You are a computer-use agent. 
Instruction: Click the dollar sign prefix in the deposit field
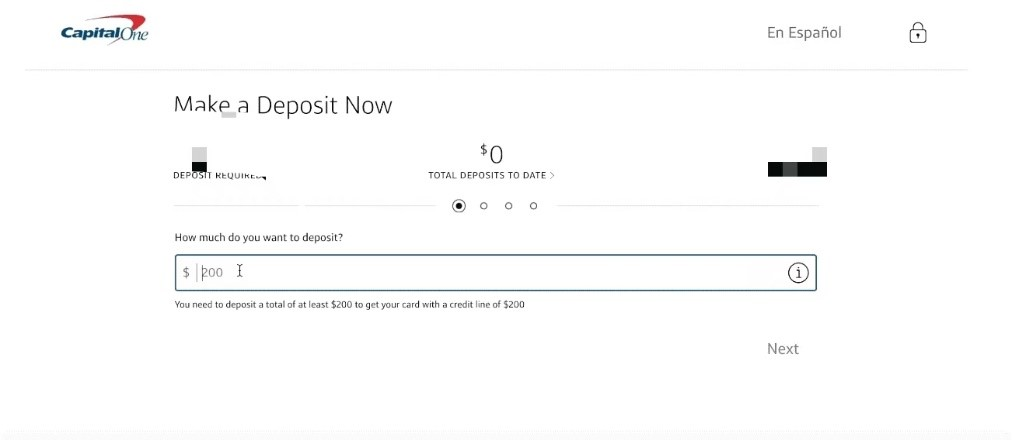click(186, 273)
